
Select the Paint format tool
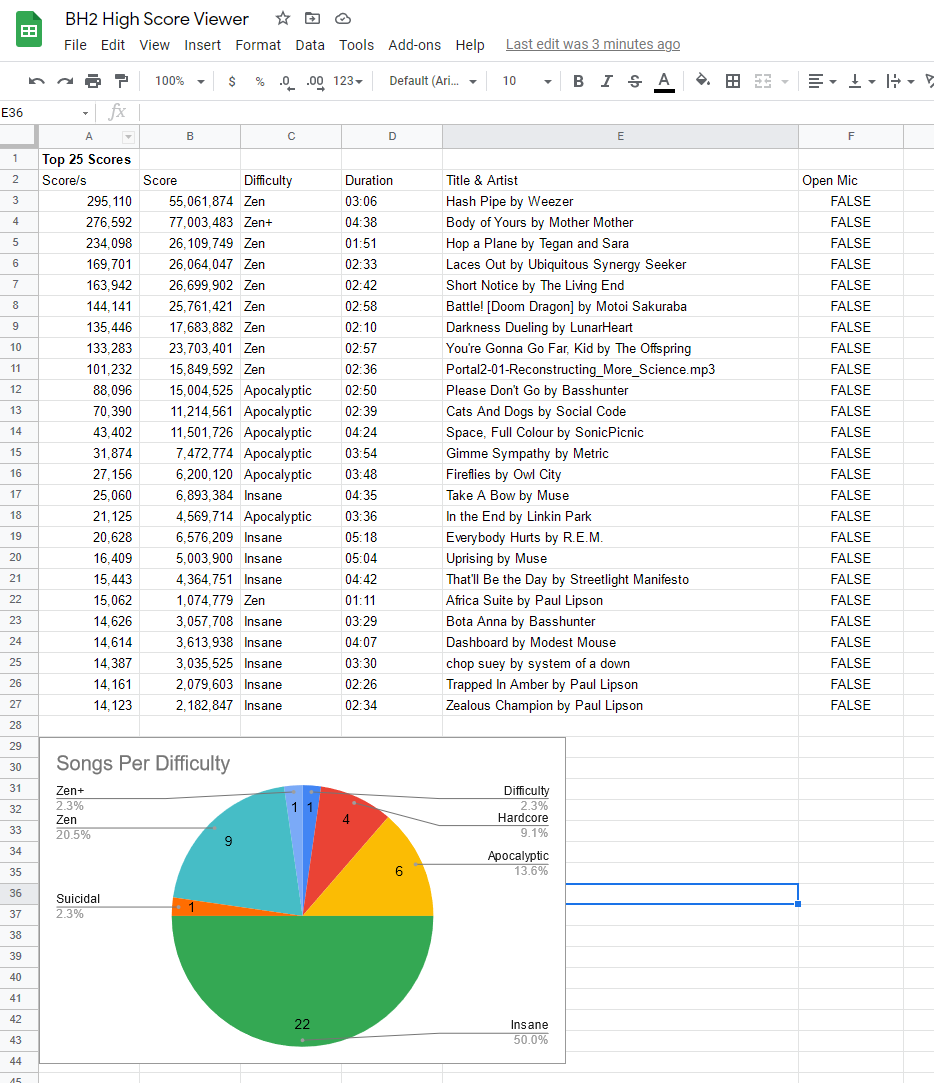click(122, 81)
